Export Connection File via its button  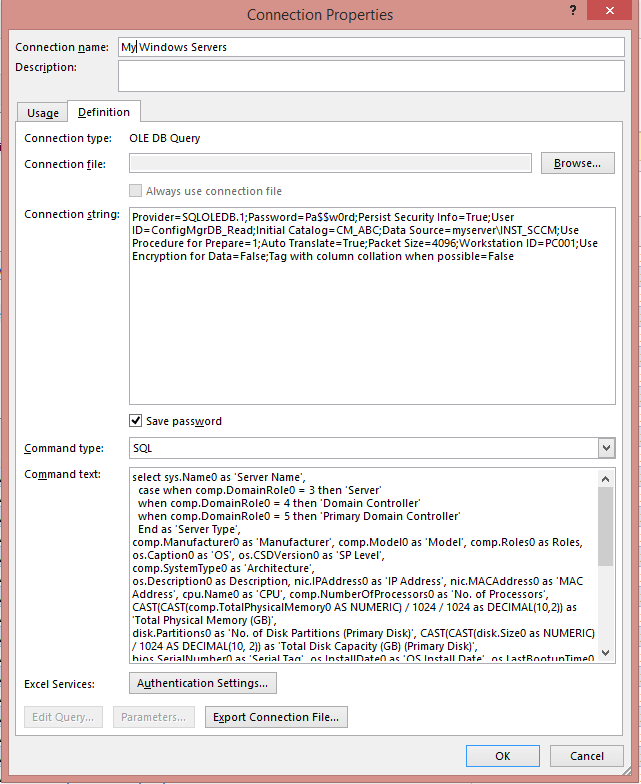(x=276, y=716)
